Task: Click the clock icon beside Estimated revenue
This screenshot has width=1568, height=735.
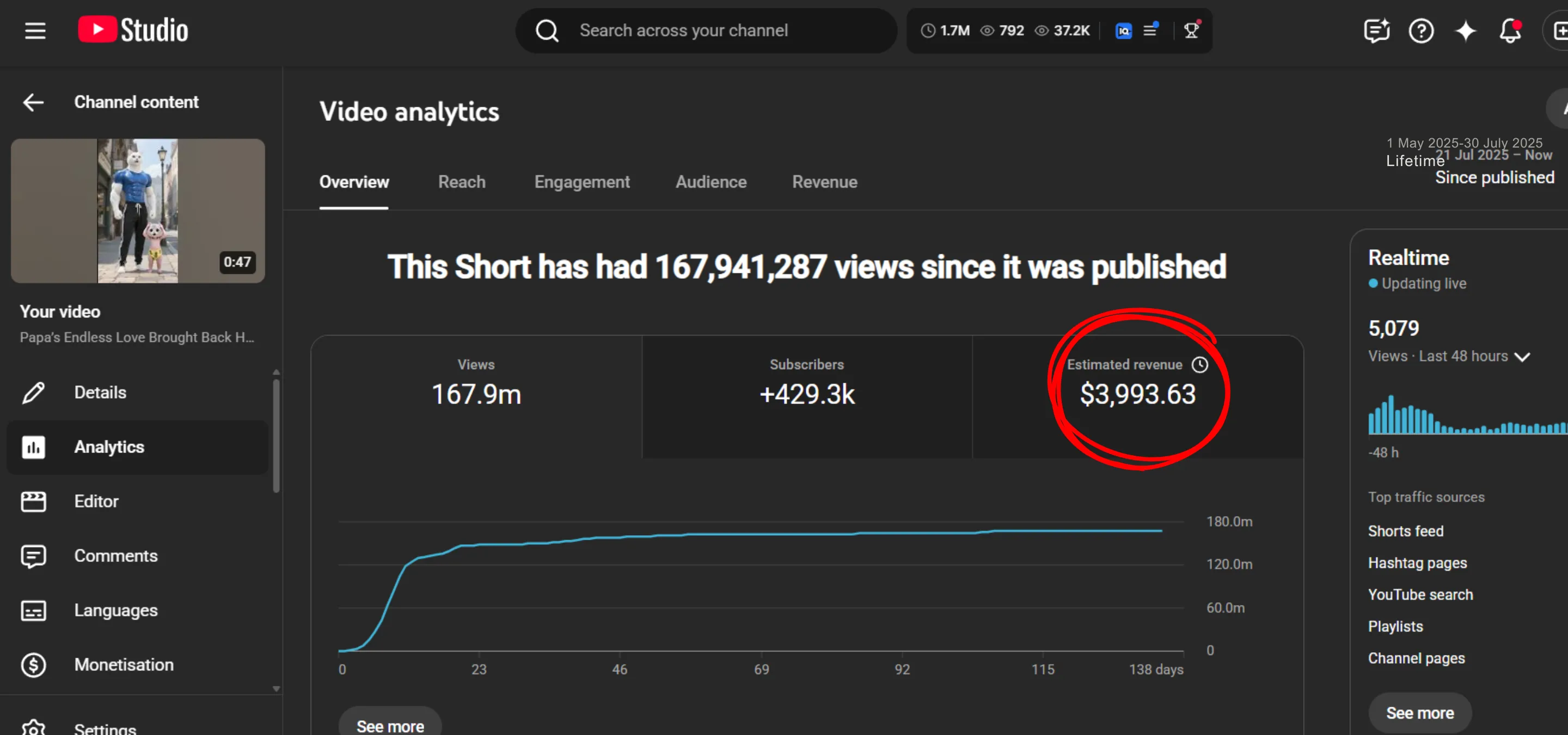Action: pos(1199,364)
